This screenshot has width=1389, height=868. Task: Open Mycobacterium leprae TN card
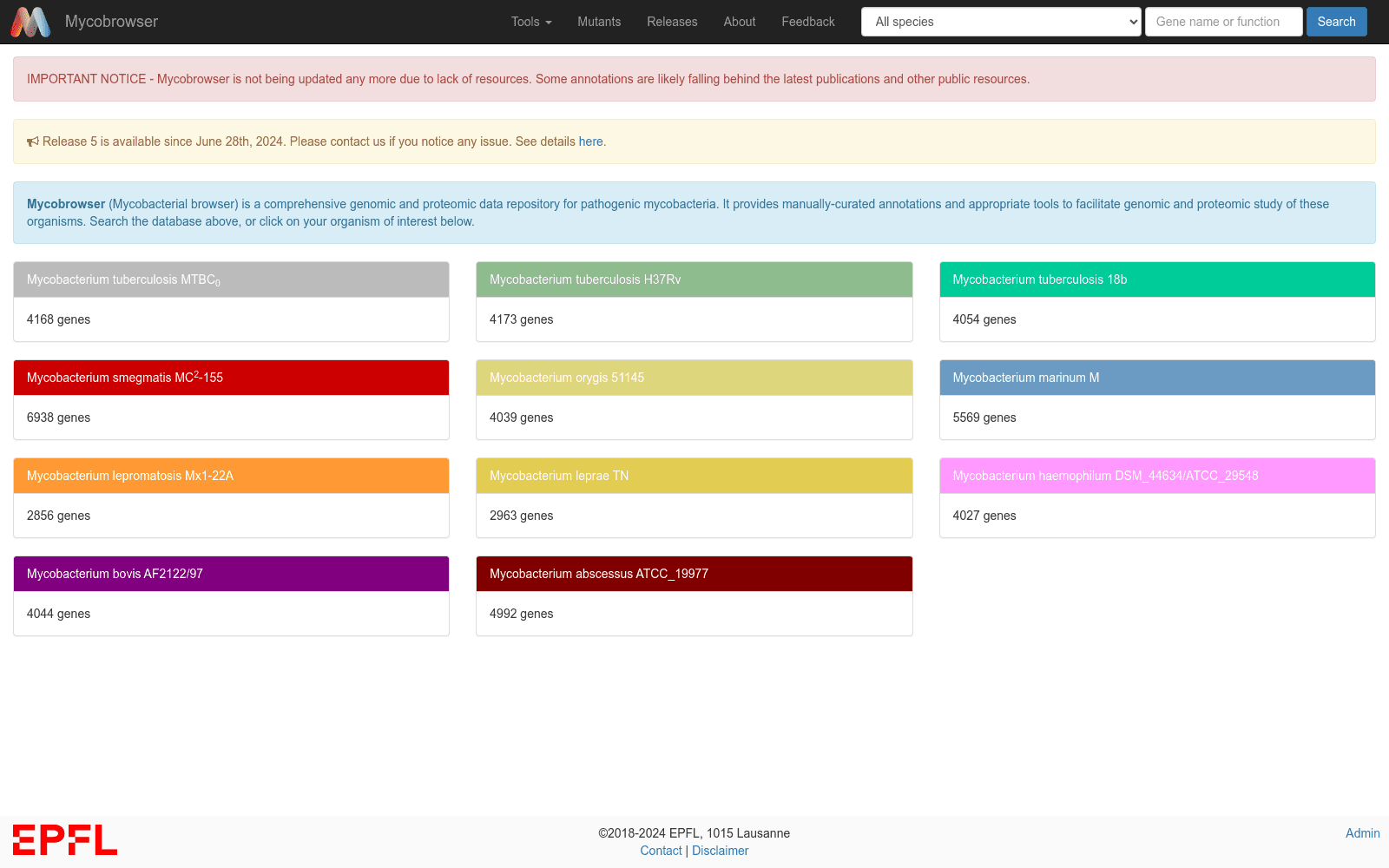tap(694, 476)
